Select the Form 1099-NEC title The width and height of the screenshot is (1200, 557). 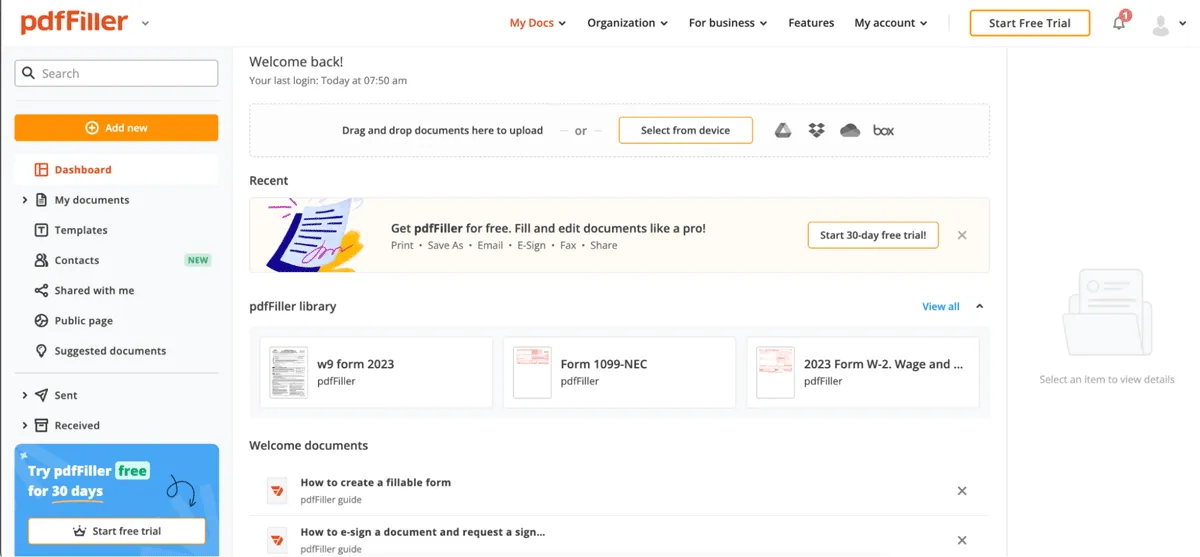pyautogui.click(x=604, y=364)
